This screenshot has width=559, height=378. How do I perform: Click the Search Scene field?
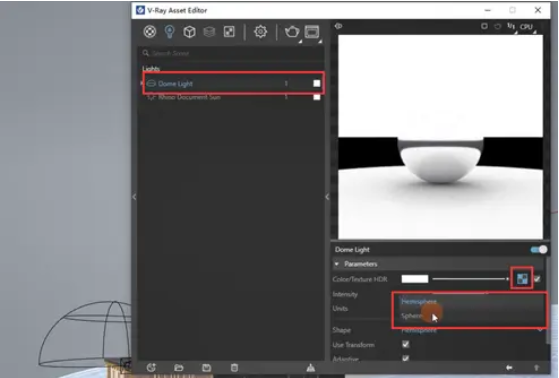232,53
